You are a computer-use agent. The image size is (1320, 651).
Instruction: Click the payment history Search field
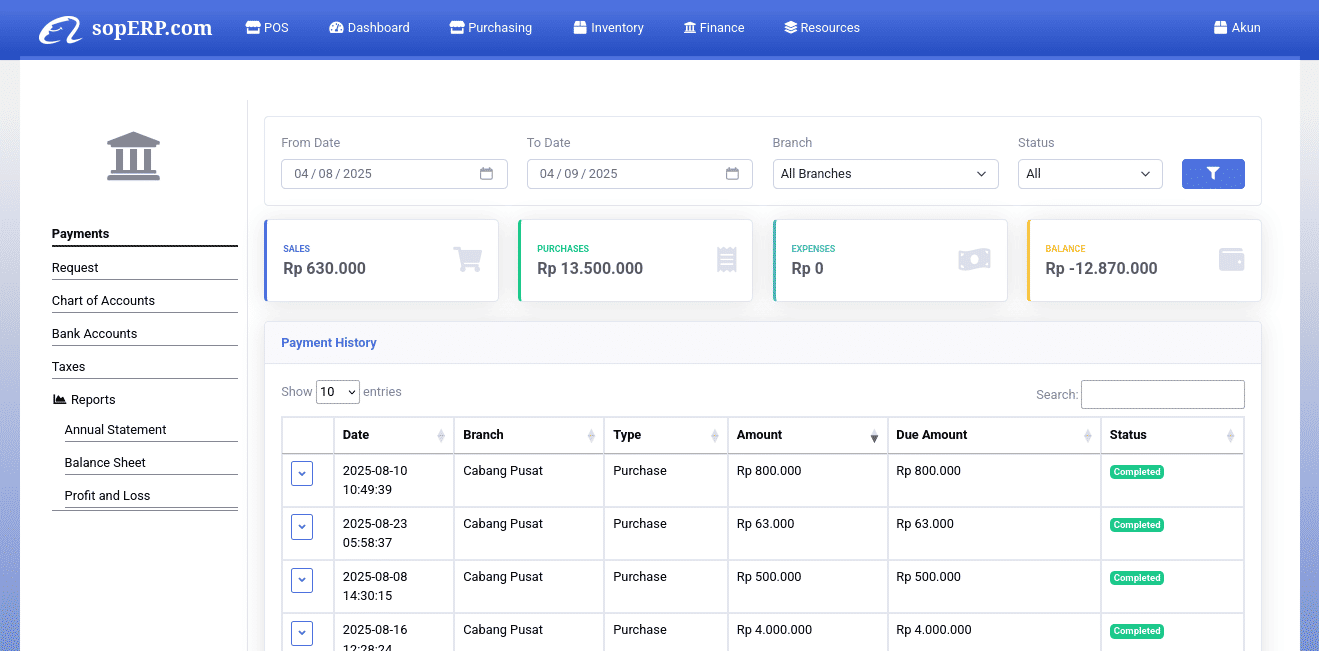(1162, 394)
